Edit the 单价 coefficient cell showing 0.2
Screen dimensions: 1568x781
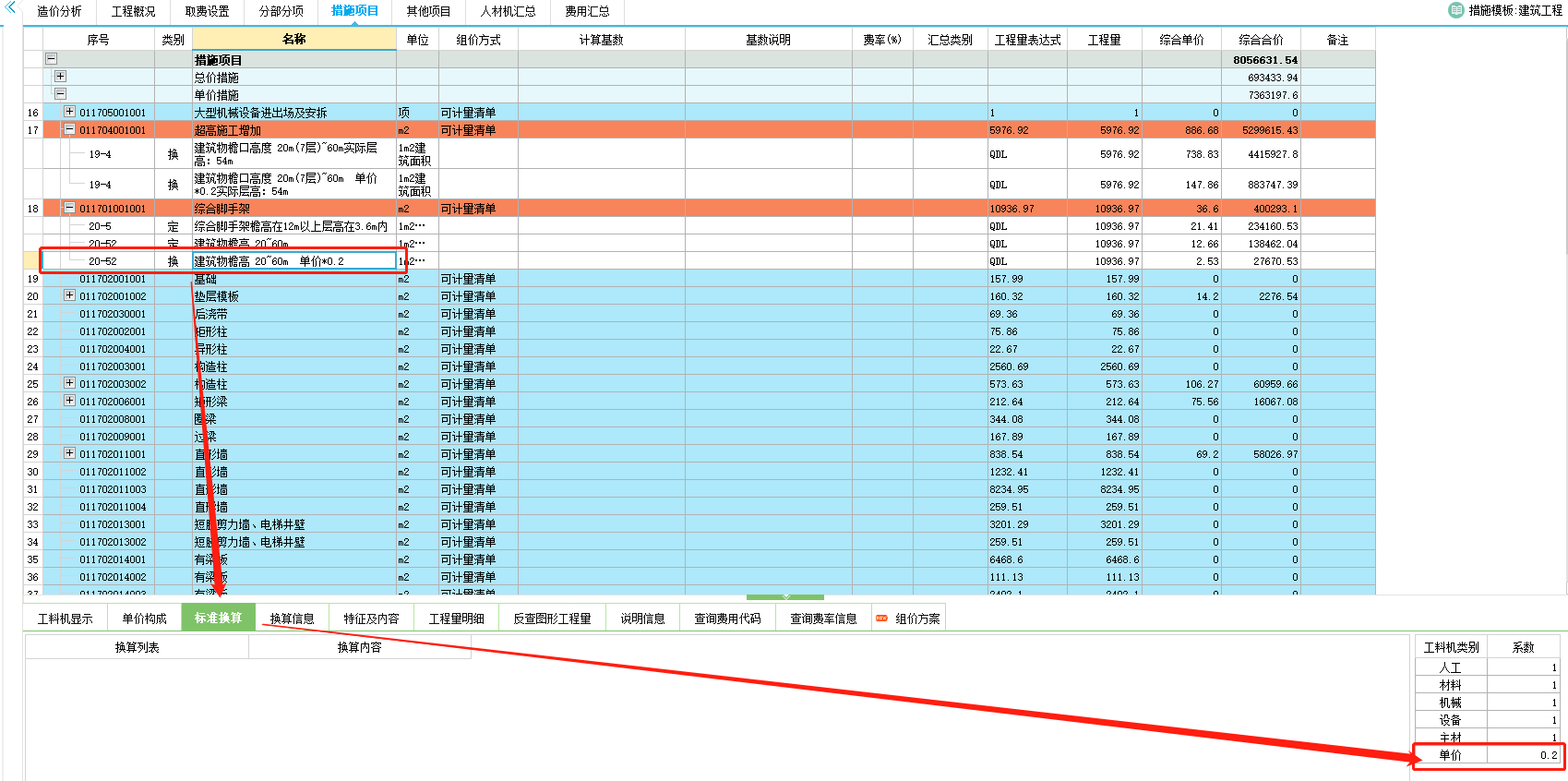coord(1523,755)
